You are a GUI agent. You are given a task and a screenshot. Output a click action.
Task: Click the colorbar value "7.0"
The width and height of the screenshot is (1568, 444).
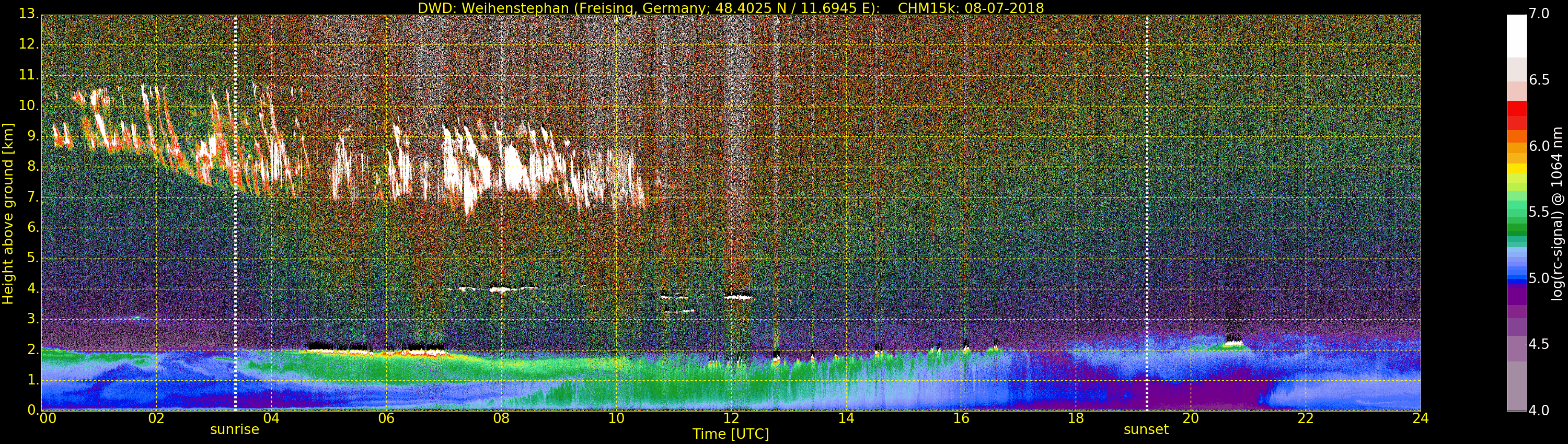click(x=1539, y=14)
